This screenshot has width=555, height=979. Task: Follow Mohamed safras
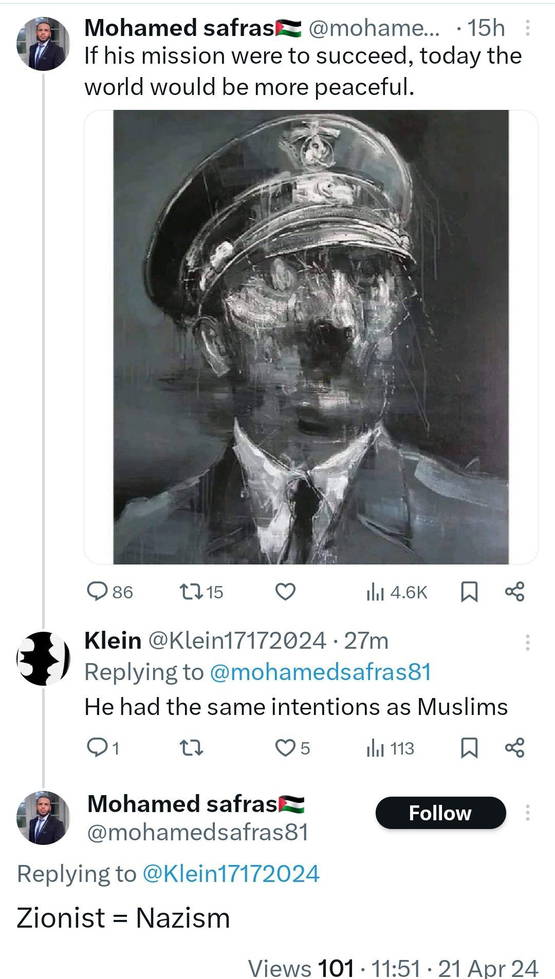point(440,813)
